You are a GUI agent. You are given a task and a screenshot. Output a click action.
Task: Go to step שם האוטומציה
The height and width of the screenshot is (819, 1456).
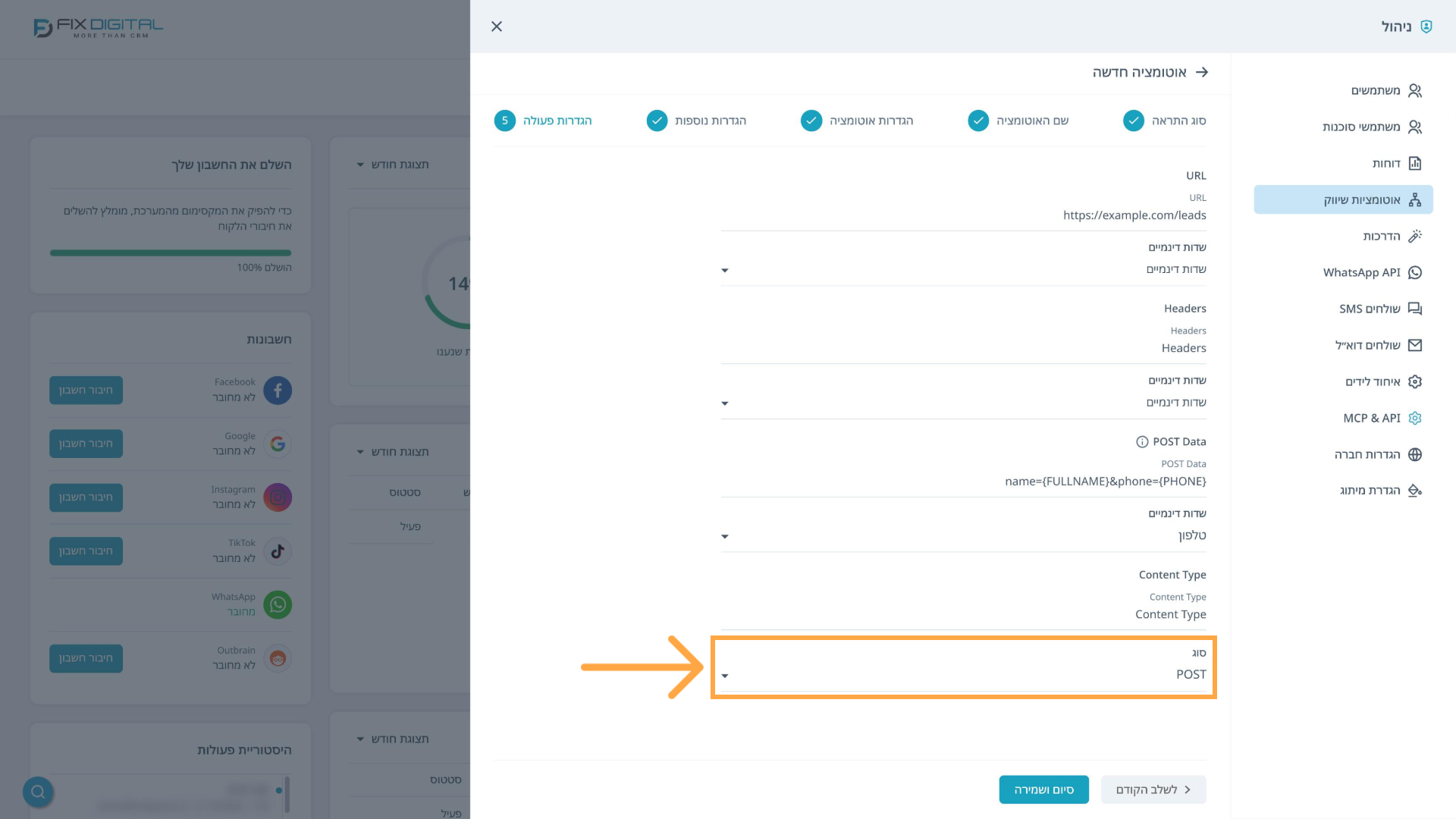(x=1018, y=121)
